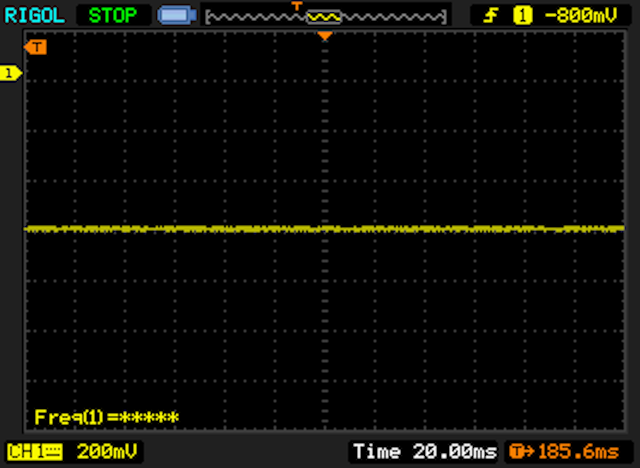Click the Time 20.00ms timebase readout

point(425,452)
